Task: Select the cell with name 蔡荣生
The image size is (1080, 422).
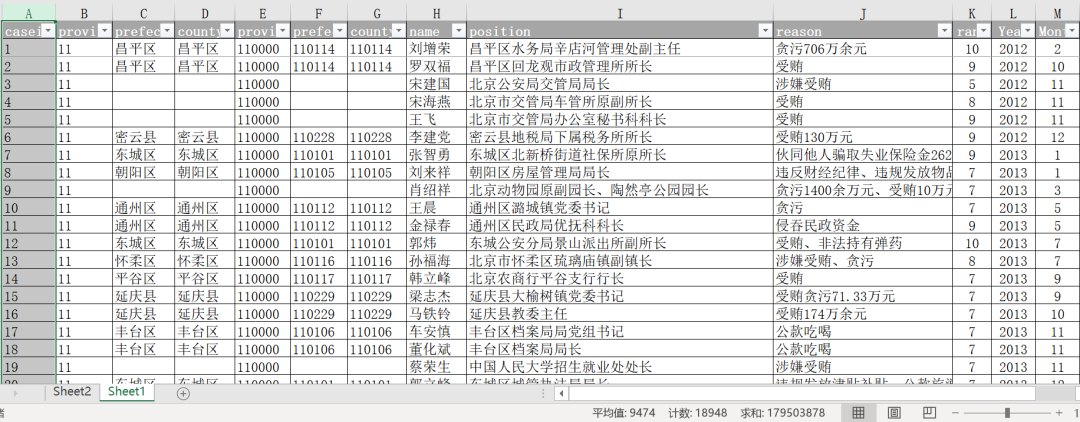Action: pos(437,366)
